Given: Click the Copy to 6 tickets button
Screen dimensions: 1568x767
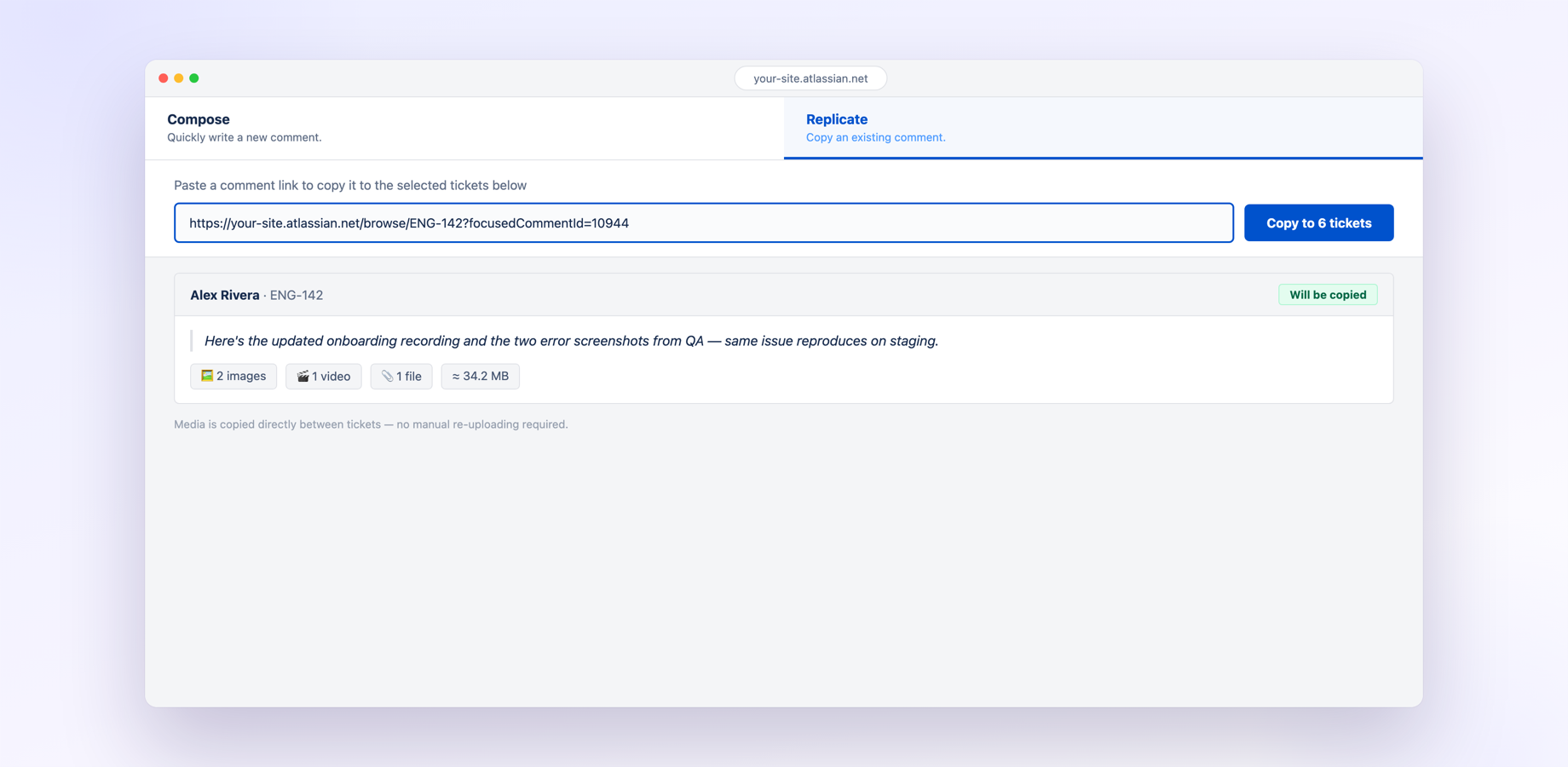Looking at the screenshot, I should coord(1318,222).
